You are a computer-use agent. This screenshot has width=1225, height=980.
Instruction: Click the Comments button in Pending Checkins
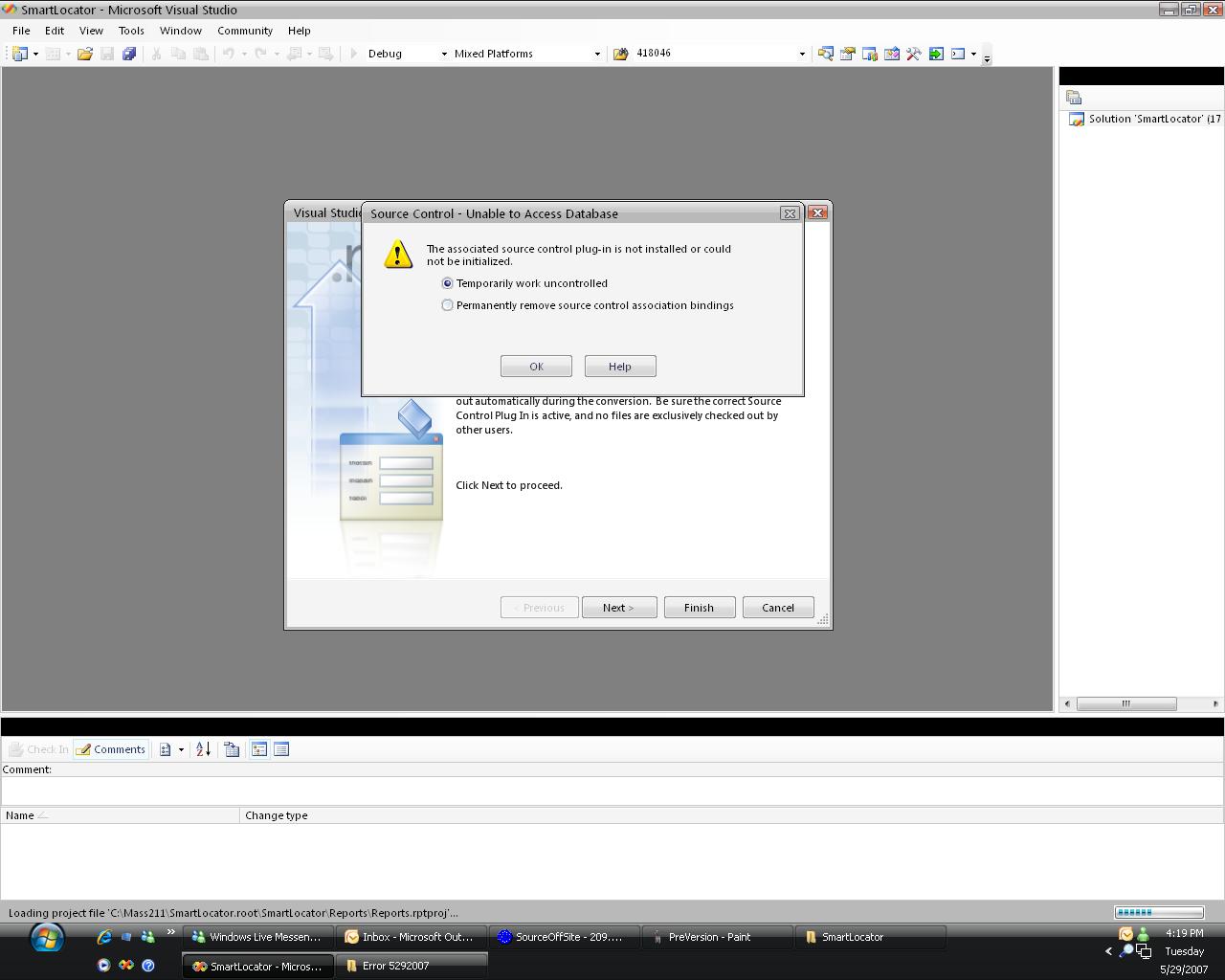click(x=110, y=749)
